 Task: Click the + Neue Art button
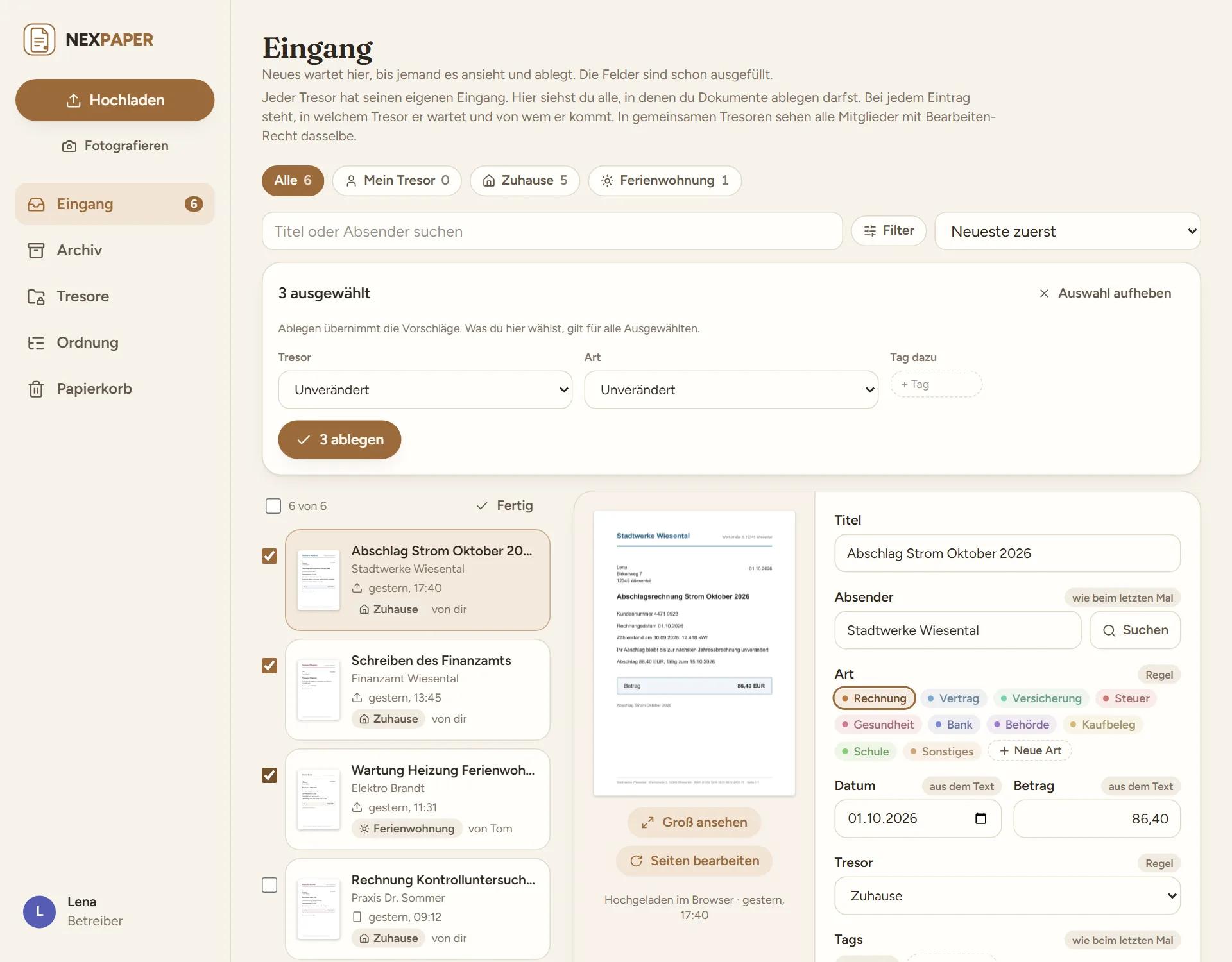[1030, 751]
